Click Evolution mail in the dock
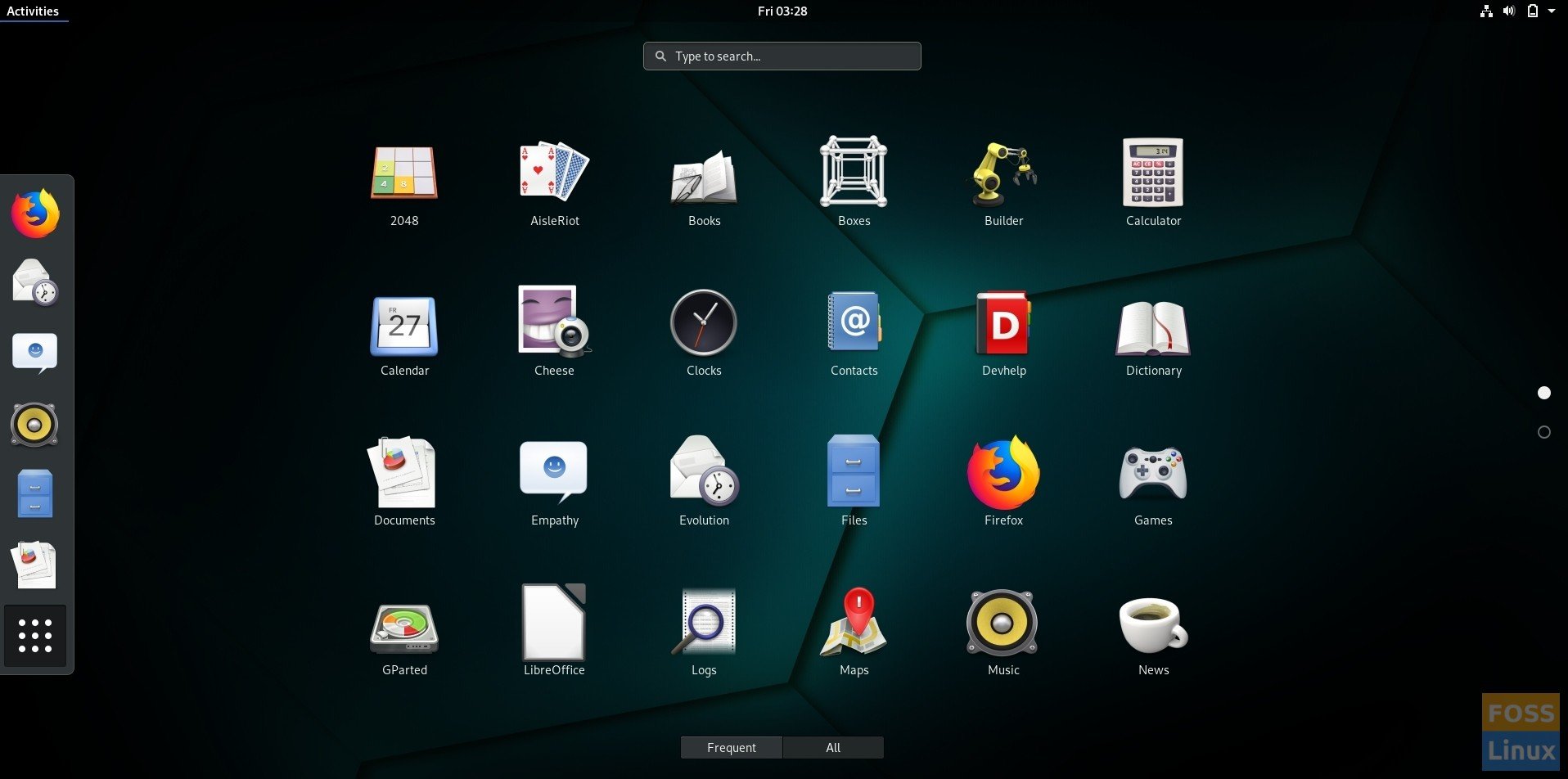This screenshot has height=779, width=1568. click(x=35, y=282)
